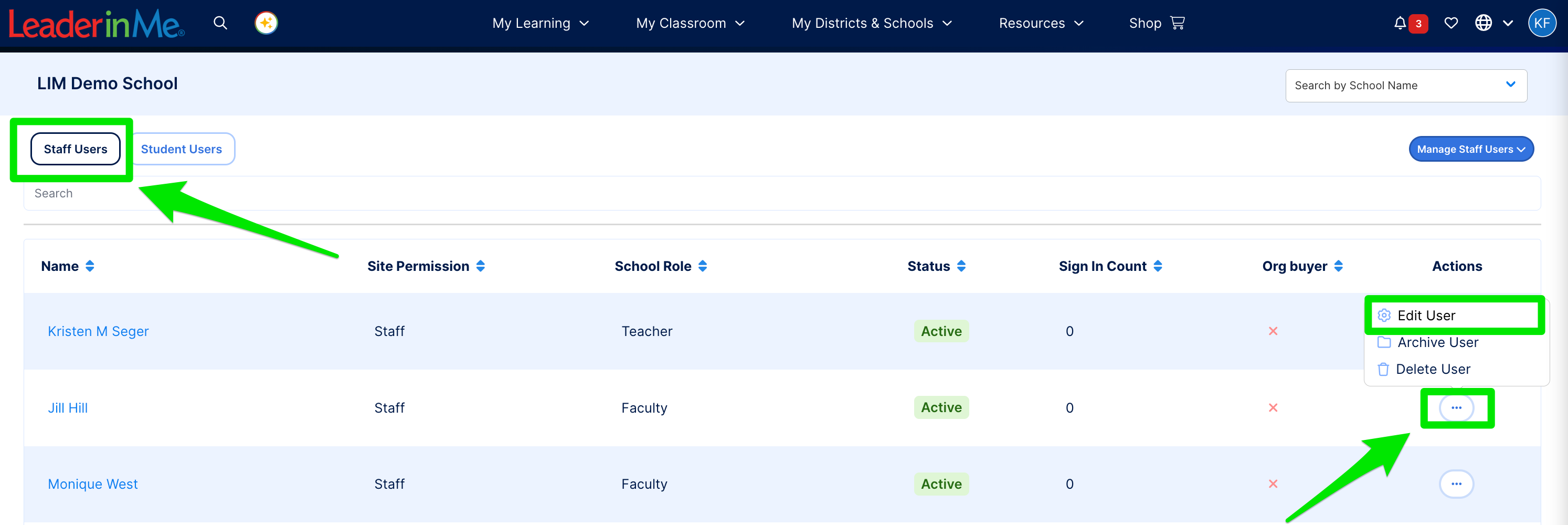Open Kristen M Seger's profile link
The image size is (1568, 525).
(98, 331)
